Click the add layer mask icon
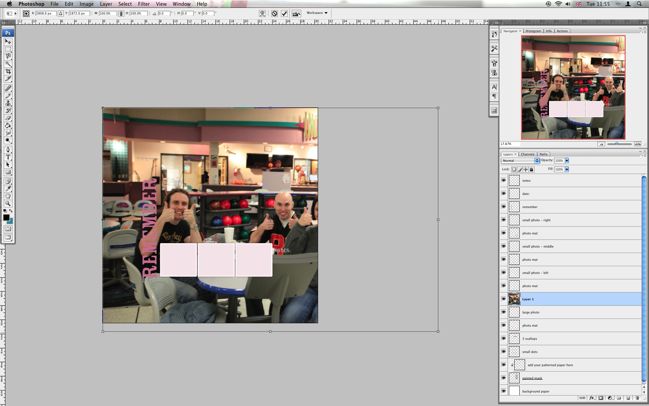 click(x=601, y=398)
